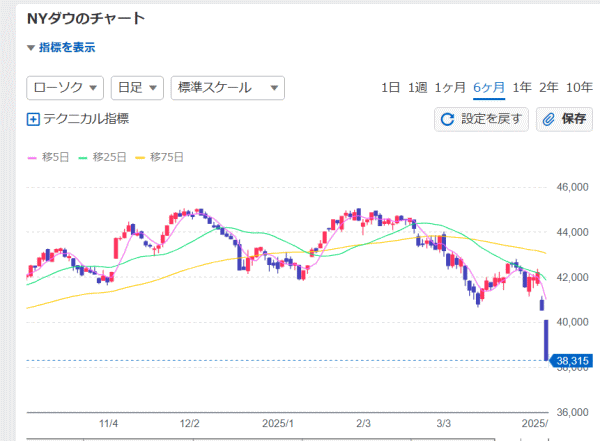Open the ローソク chart type dropdown
Image resolution: width=600 pixels, height=441 pixels.
[65, 88]
